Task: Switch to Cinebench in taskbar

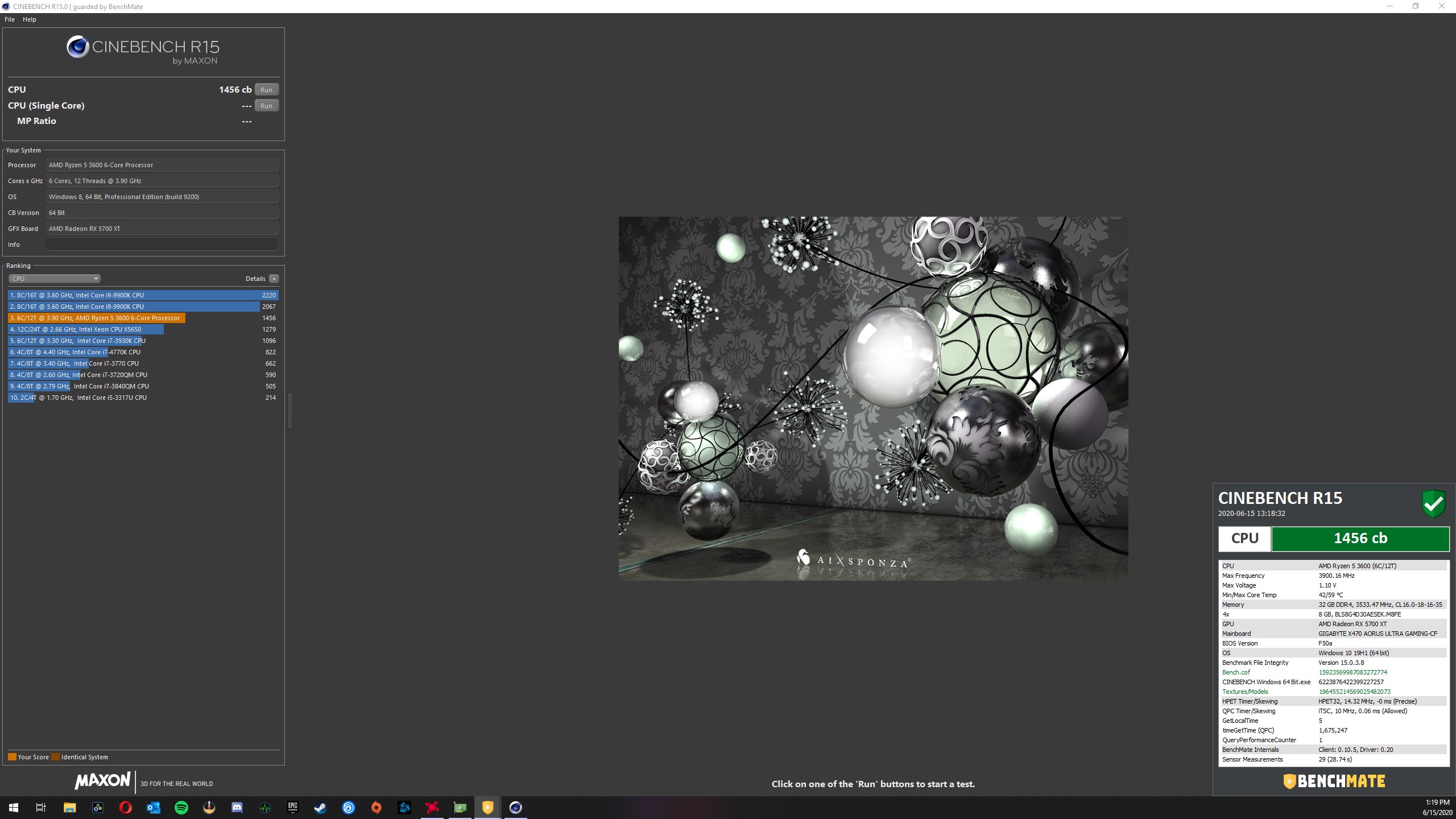Action: click(516, 808)
